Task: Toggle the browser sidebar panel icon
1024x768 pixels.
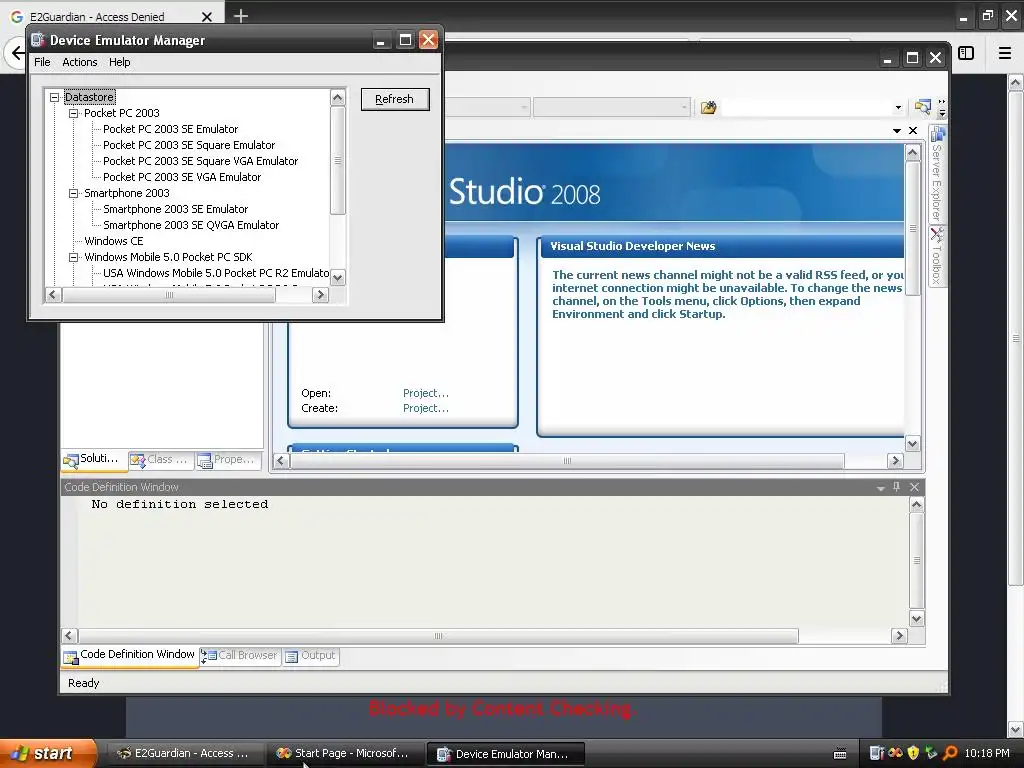Action: [x=966, y=53]
